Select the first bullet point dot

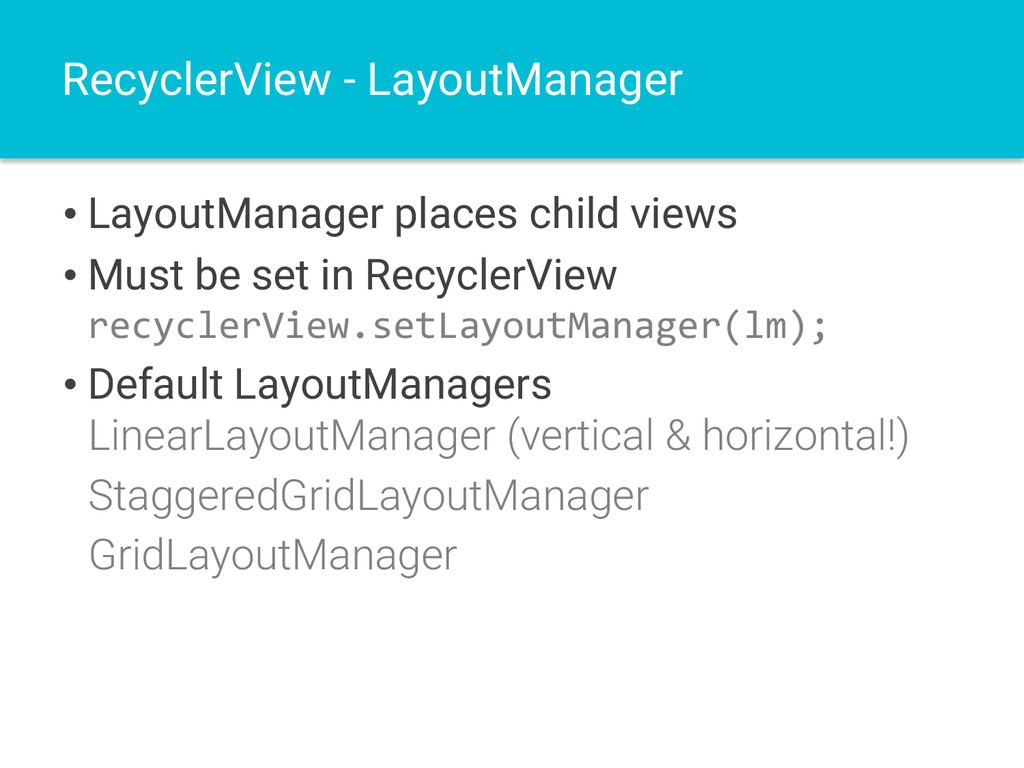pyautogui.click(x=71, y=214)
